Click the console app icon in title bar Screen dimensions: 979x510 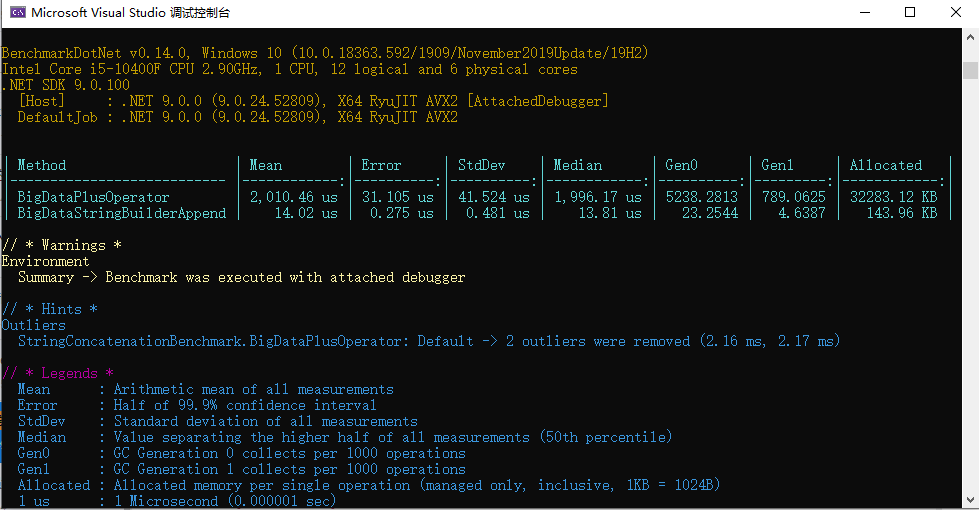(17, 13)
